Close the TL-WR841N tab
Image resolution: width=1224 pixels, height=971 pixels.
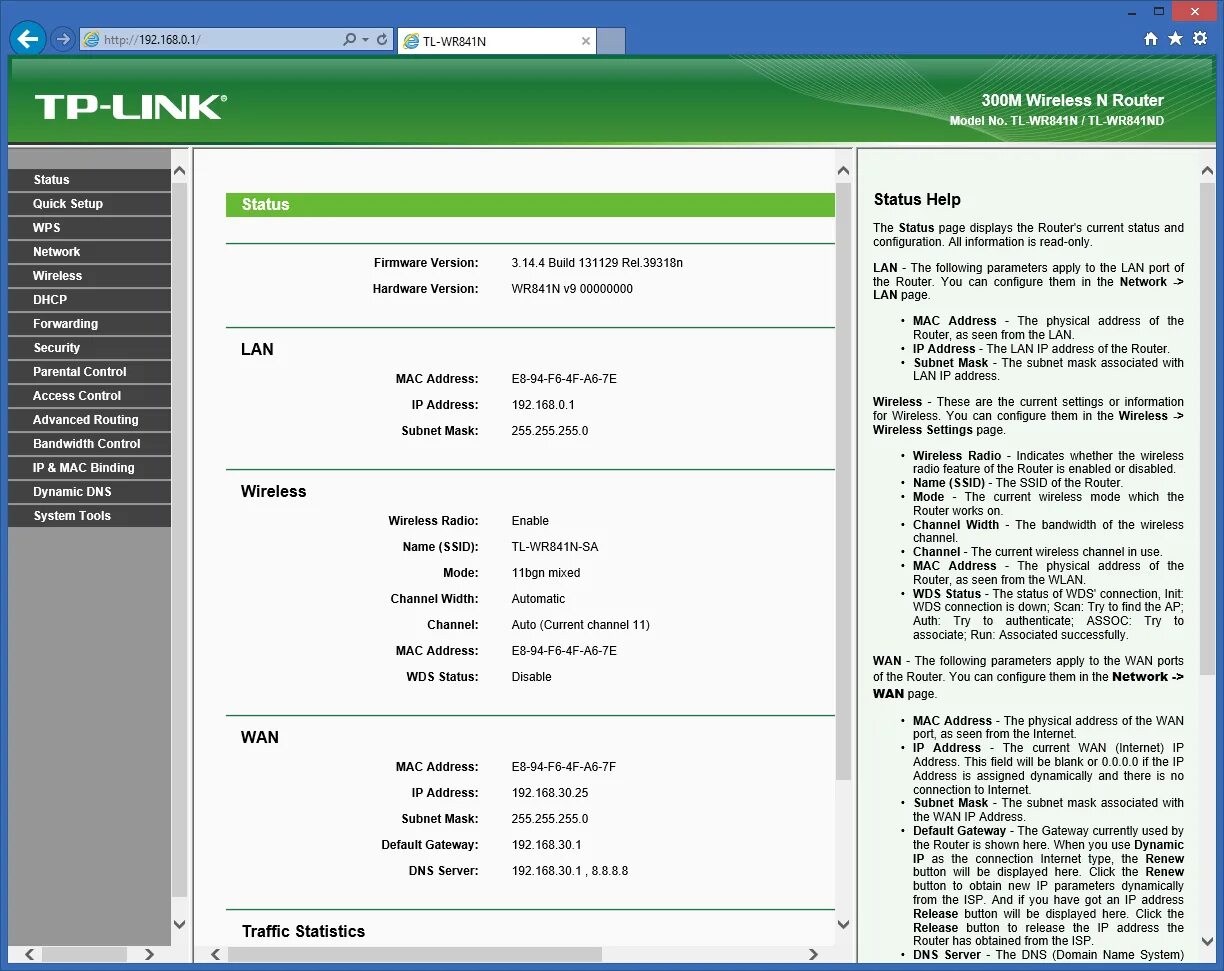[586, 41]
